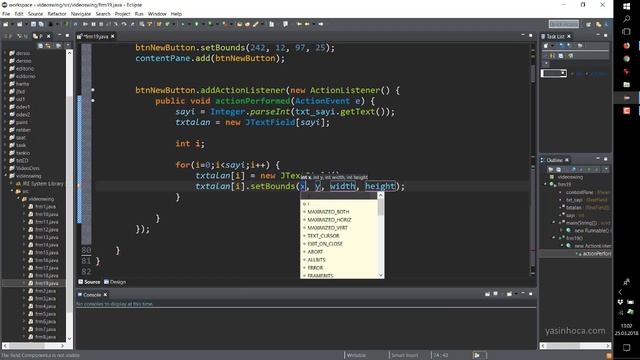Choose TEXT_CURSOR from the suggestion list
640x360 pixels.
click(x=323, y=236)
